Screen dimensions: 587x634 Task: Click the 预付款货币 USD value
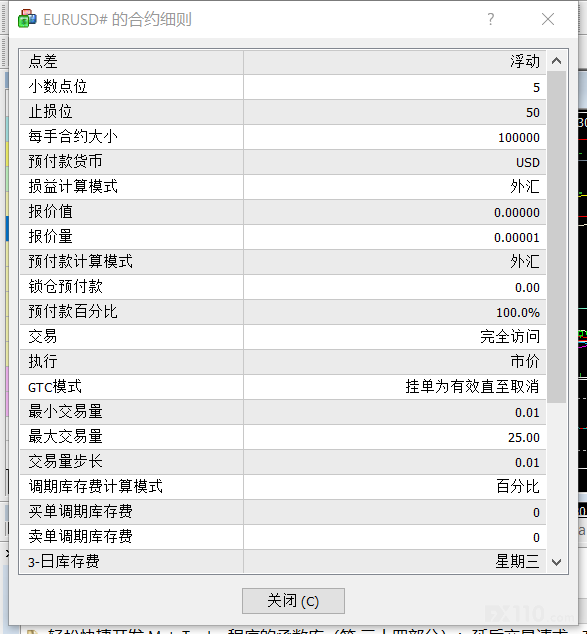pyautogui.click(x=528, y=163)
